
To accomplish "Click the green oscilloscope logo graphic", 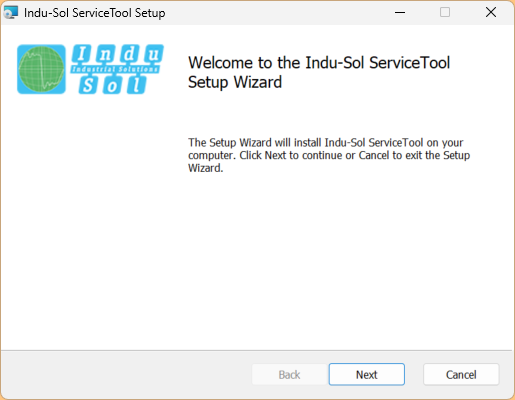I will 41,69.
